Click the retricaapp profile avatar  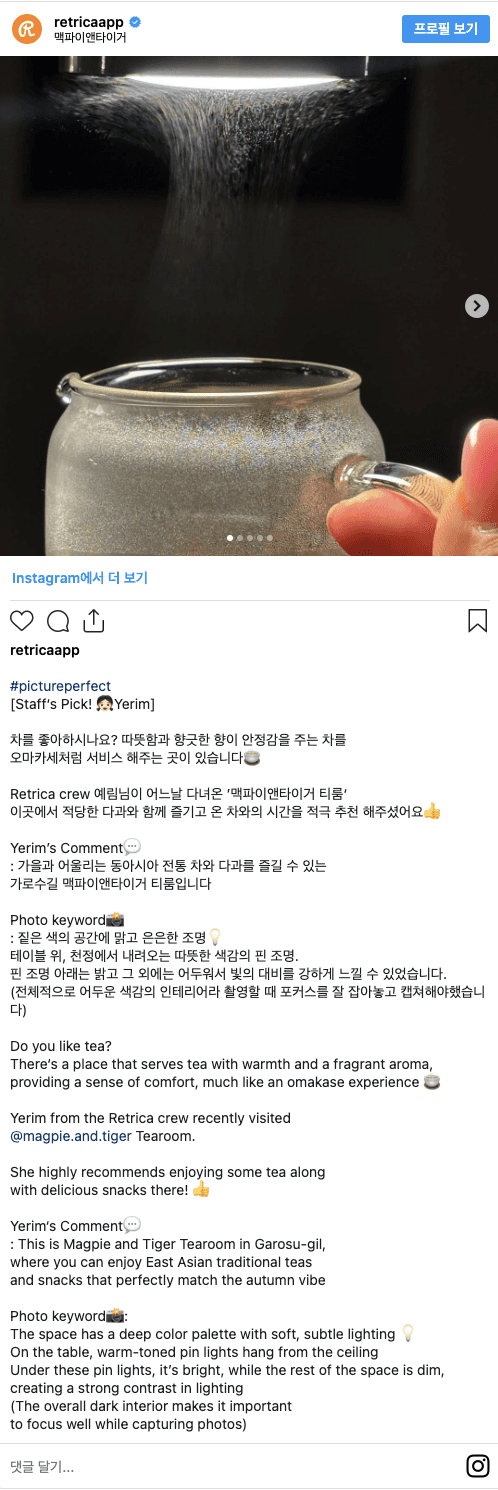point(27,29)
